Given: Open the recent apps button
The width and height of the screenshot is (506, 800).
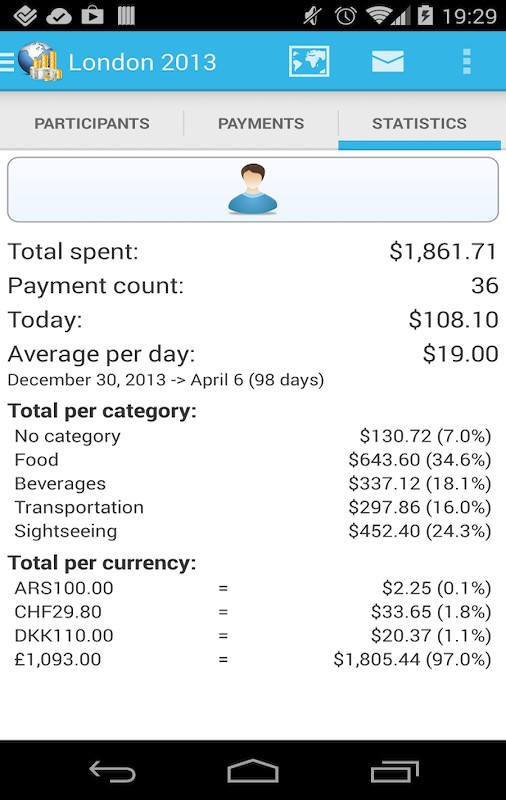Looking at the screenshot, I should [394, 771].
